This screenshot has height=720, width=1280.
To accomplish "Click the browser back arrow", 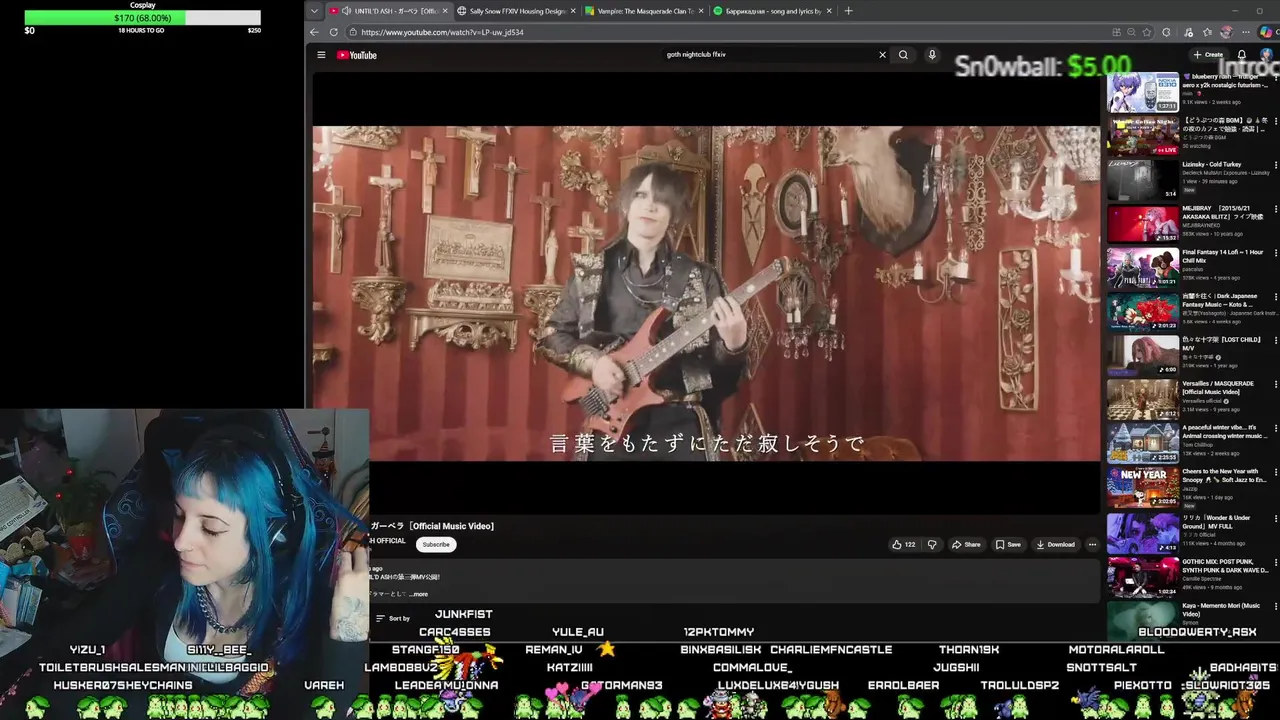I will [x=314, y=32].
